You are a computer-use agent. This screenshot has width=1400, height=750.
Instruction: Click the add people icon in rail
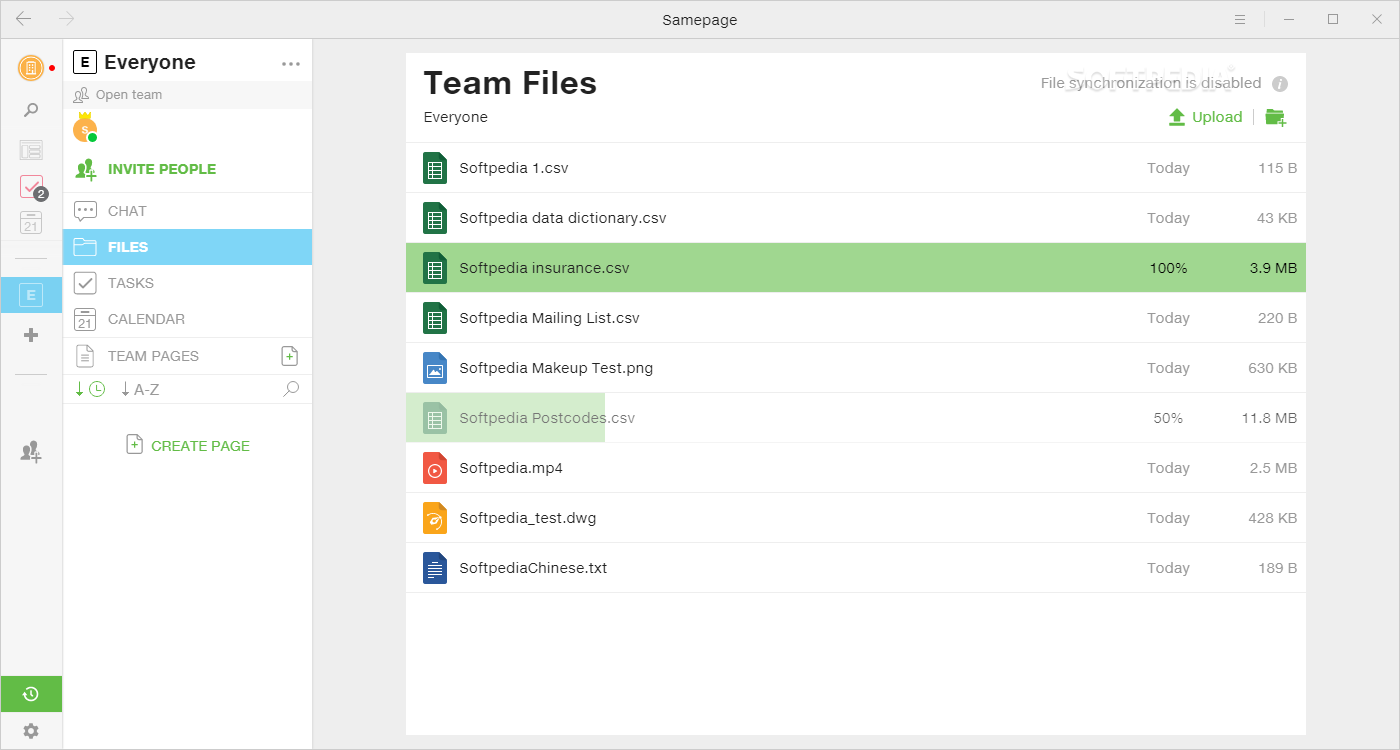click(31, 452)
